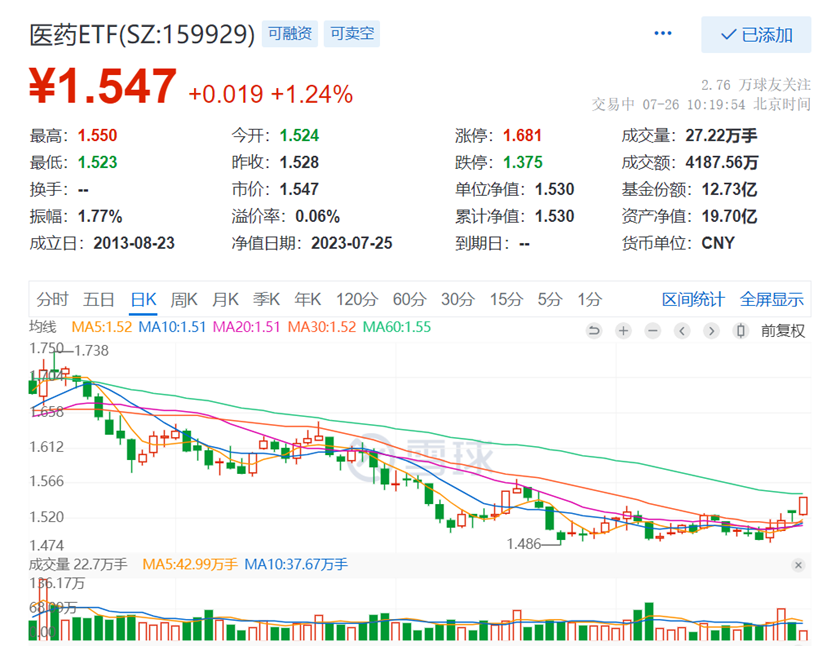
Task: Switch to the 5分 chart tab
Action: (550, 299)
